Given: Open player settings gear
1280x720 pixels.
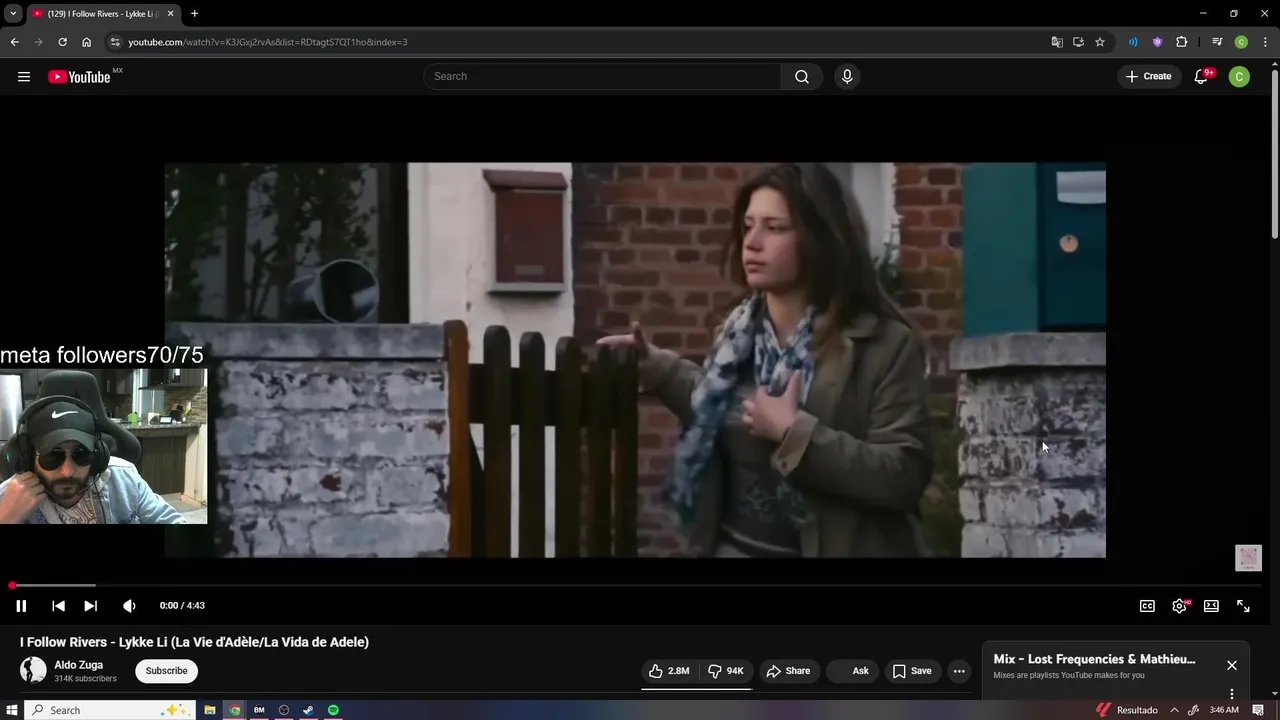Looking at the screenshot, I should click(x=1180, y=606).
